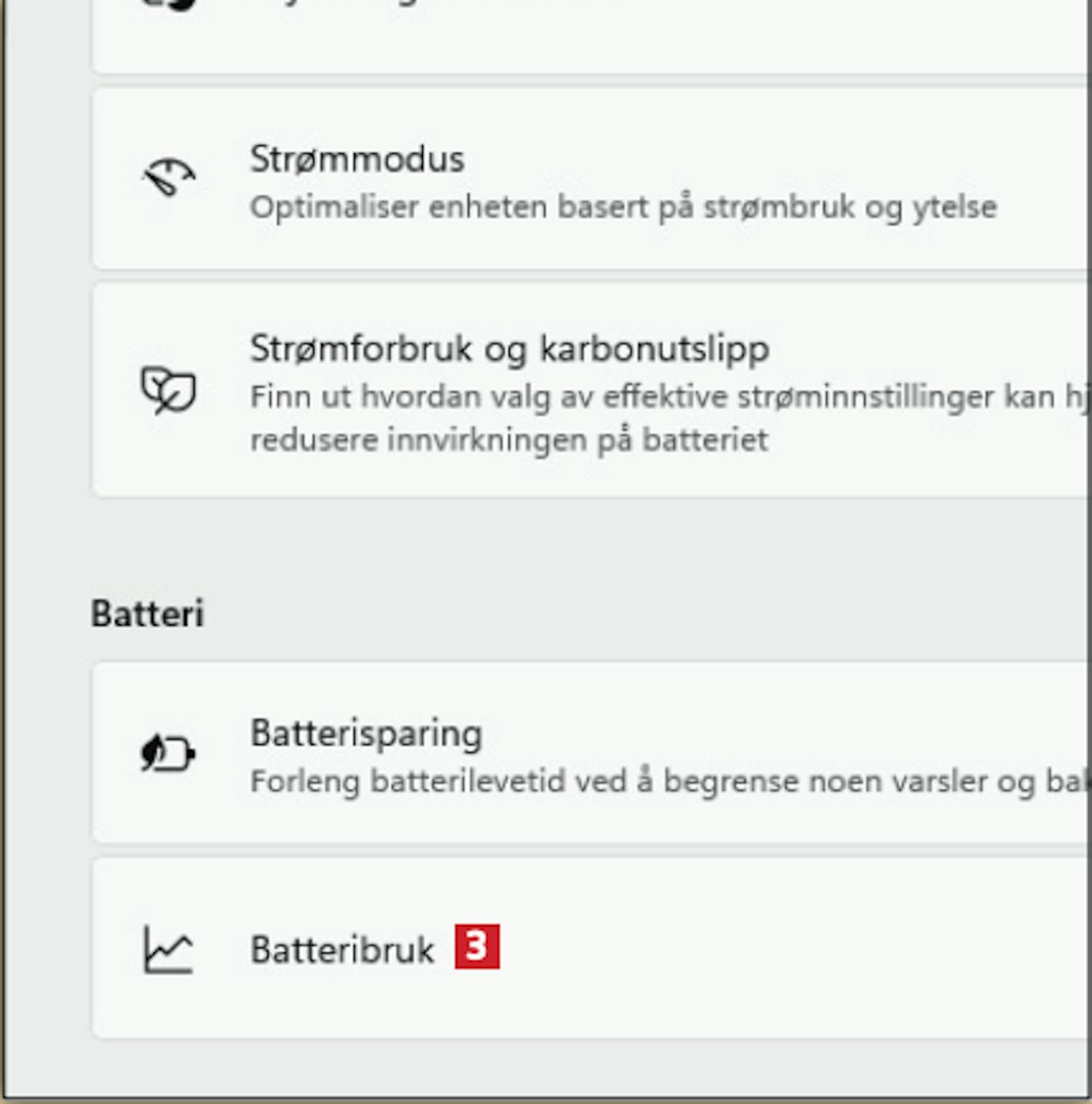Expand the Batteribruk section

591,948
